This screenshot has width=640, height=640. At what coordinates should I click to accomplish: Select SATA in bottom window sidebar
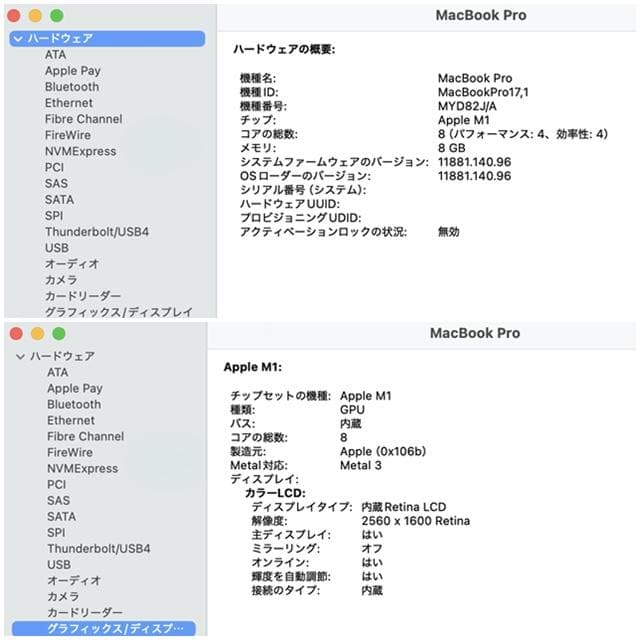pos(61,517)
